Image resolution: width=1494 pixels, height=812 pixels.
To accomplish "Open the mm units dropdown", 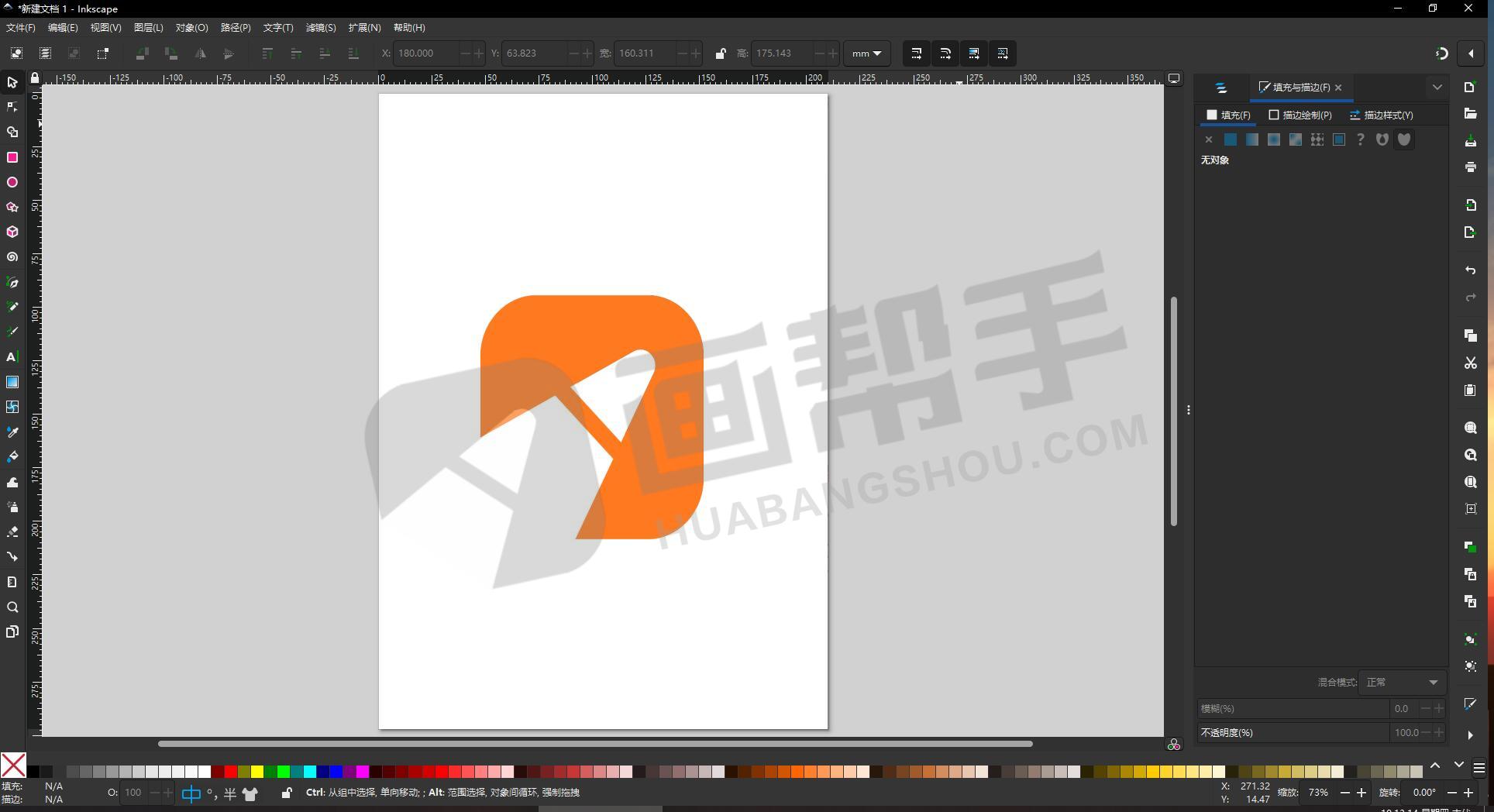I will pos(866,53).
